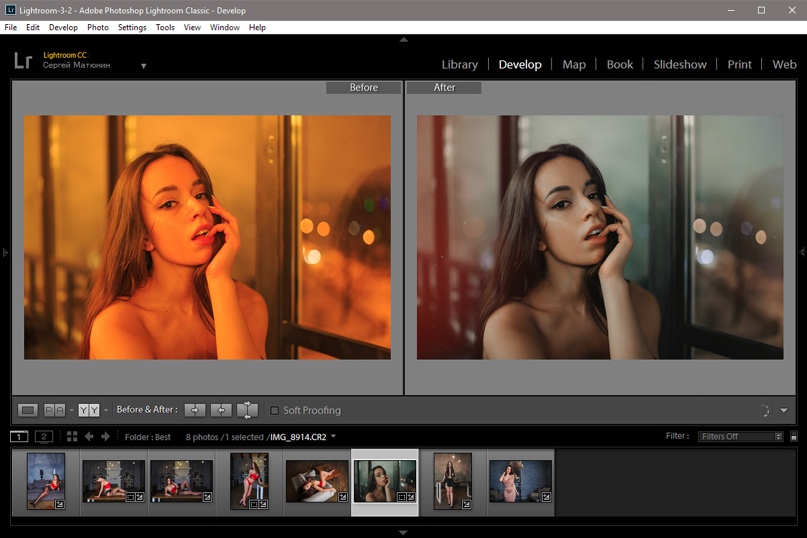Click the Loupe view icon in toolbar
The image size is (807, 538).
tap(28, 410)
